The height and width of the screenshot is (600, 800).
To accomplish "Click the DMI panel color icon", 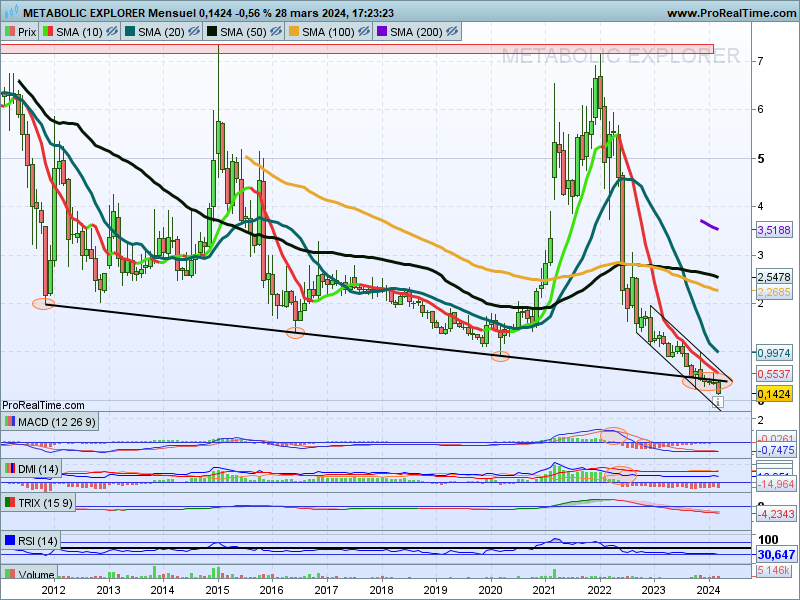I will coord(10,468).
